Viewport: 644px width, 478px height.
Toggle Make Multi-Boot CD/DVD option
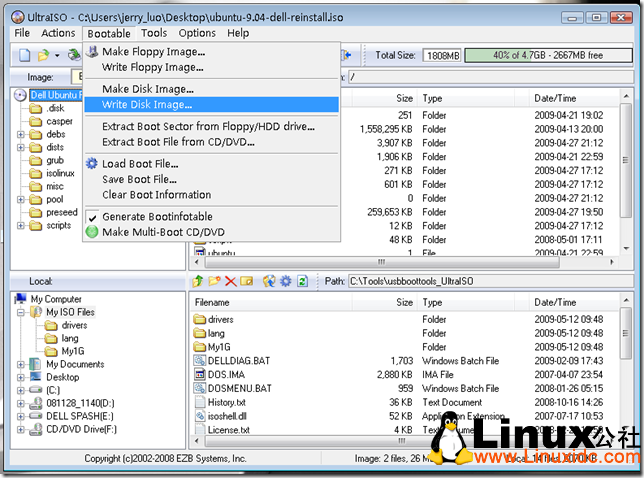click(163, 232)
